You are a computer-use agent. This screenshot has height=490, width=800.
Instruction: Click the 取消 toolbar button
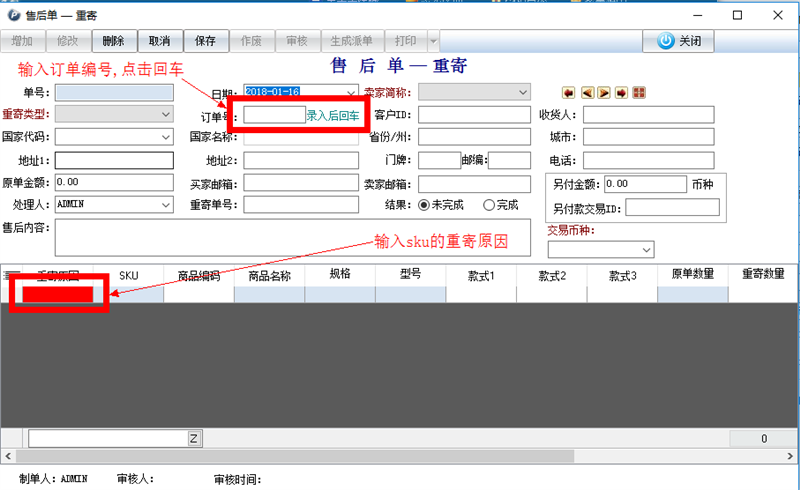pos(159,41)
